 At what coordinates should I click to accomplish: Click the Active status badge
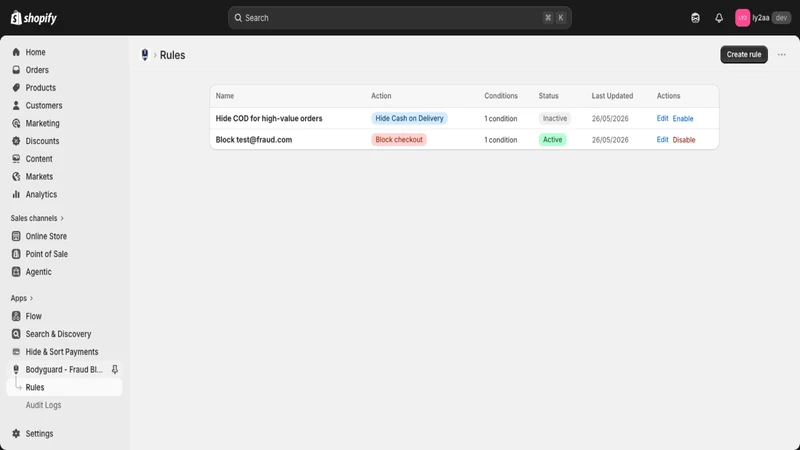(x=553, y=140)
